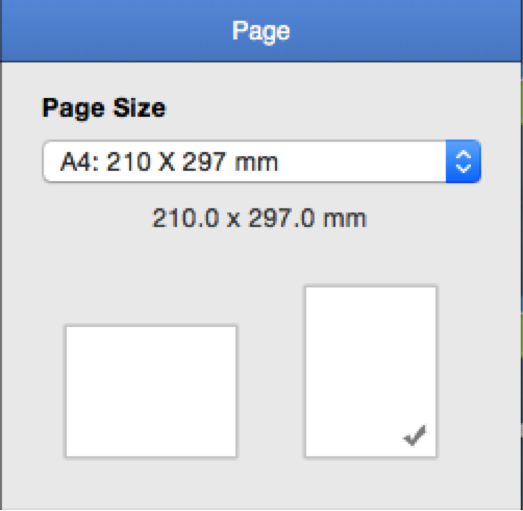The height and width of the screenshot is (511, 523).
Task: Click the word 'Size' in the heading
Action: tap(139, 108)
